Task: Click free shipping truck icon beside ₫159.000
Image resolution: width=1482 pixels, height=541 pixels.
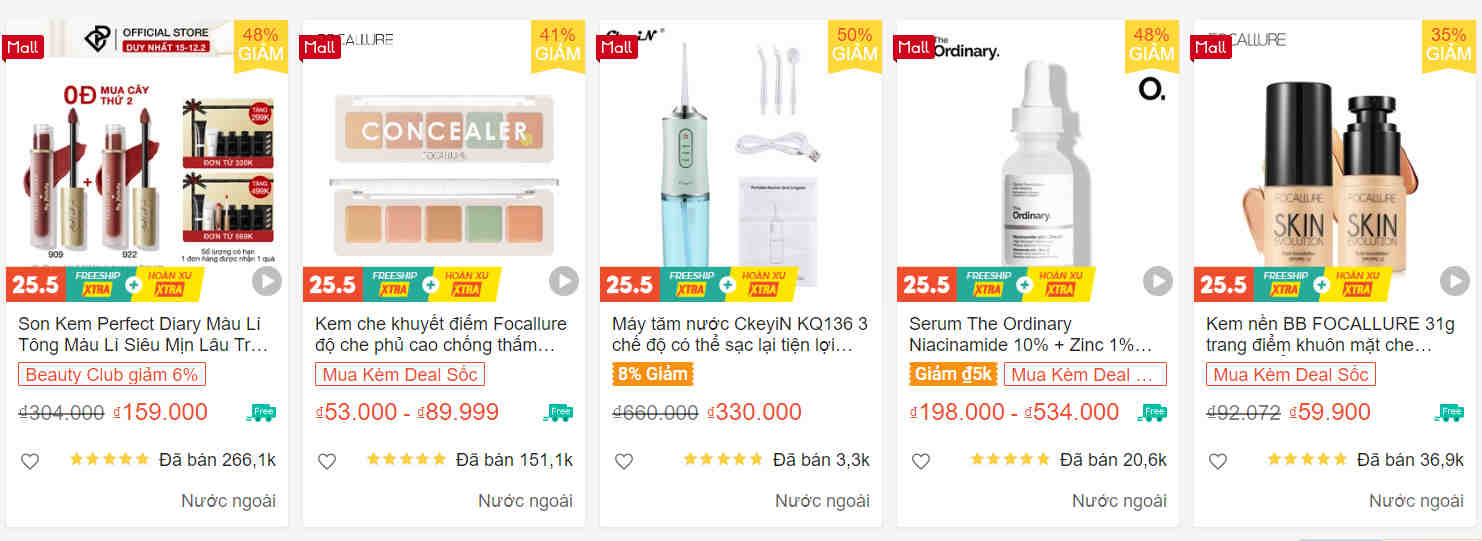Action: tap(261, 412)
